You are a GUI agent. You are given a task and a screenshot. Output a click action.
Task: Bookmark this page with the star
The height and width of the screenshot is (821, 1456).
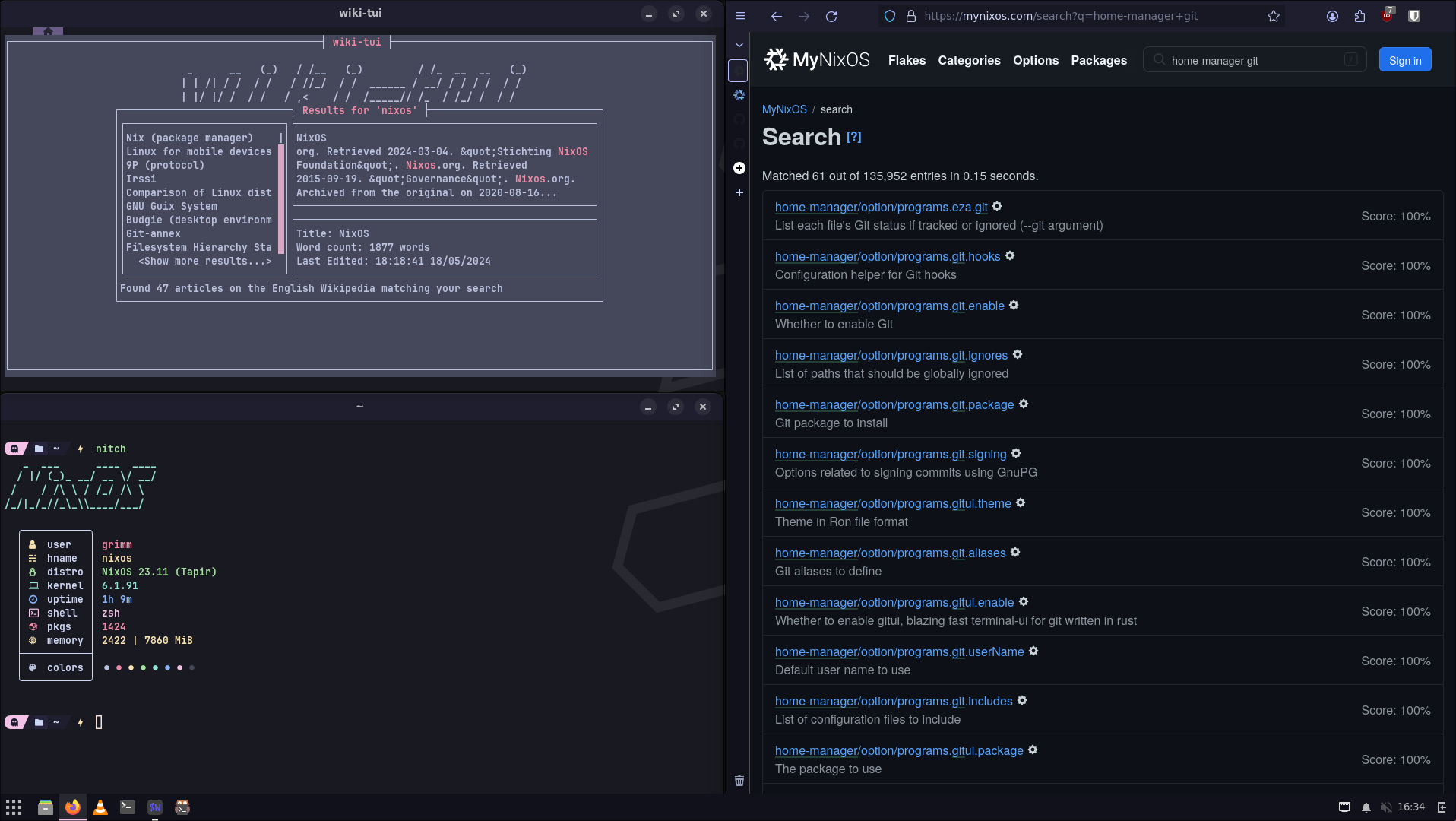click(x=1274, y=16)
